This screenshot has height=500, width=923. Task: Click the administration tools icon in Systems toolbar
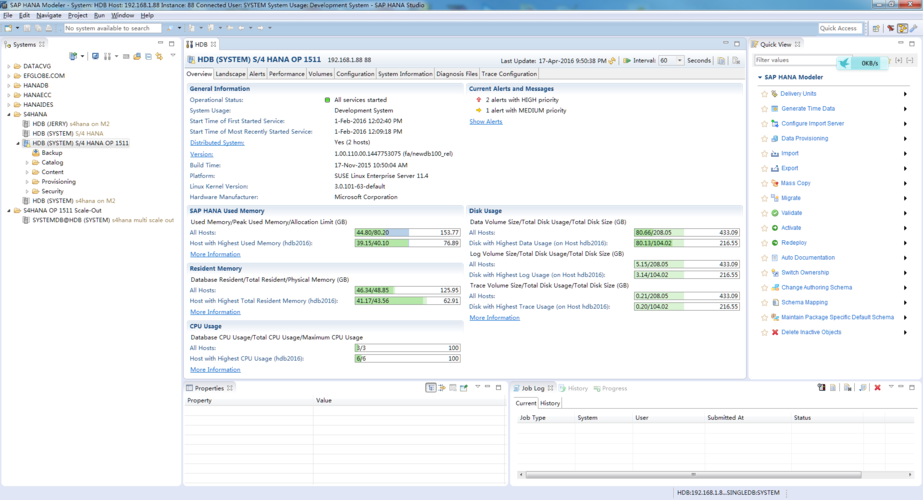pos(107,57)
